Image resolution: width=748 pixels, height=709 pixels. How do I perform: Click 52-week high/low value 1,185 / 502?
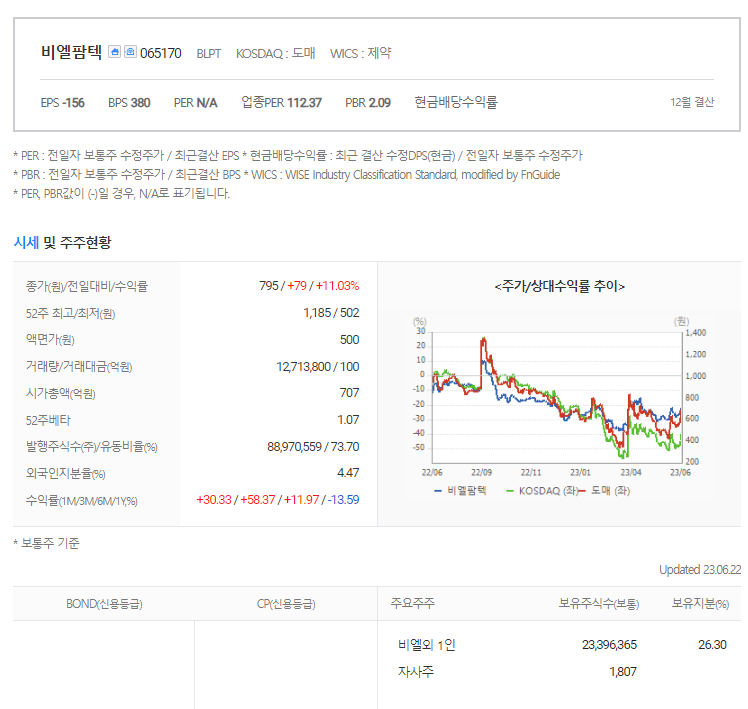point(331,313)
